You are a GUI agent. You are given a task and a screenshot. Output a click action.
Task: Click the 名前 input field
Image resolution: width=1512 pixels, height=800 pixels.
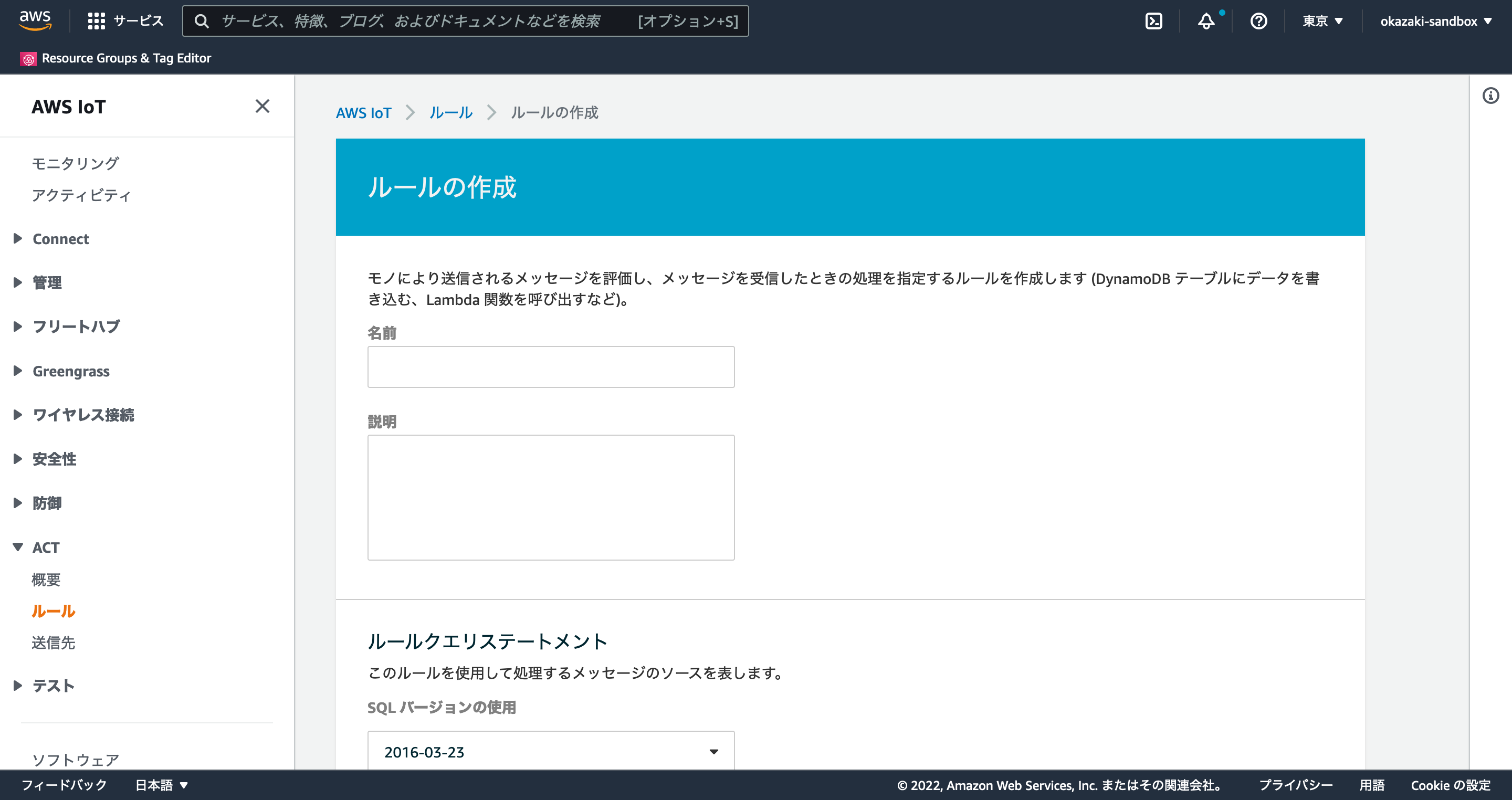click(551, 367)
